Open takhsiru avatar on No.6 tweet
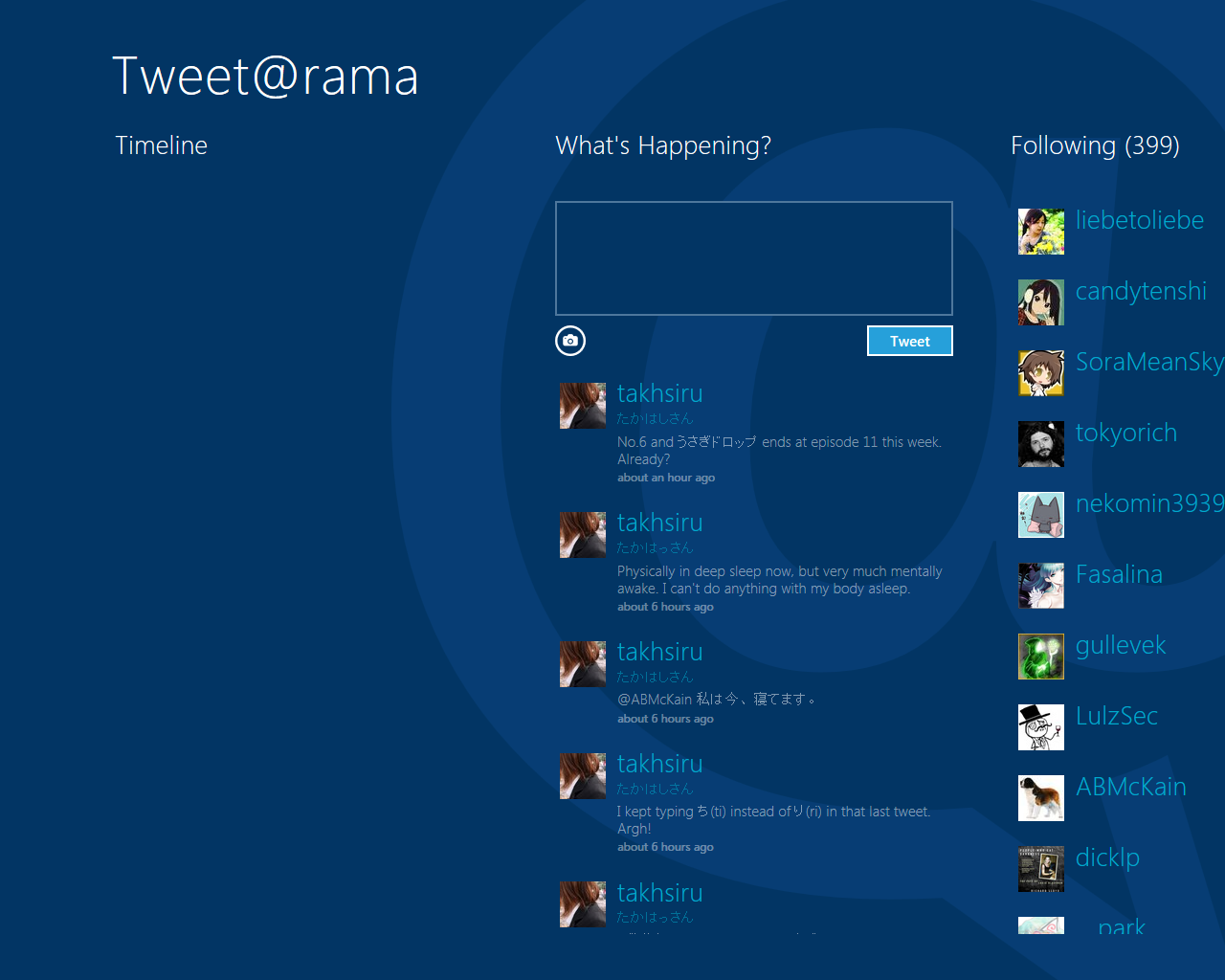The height and width of the screenshot is (980, 1225). click(583, 406)
